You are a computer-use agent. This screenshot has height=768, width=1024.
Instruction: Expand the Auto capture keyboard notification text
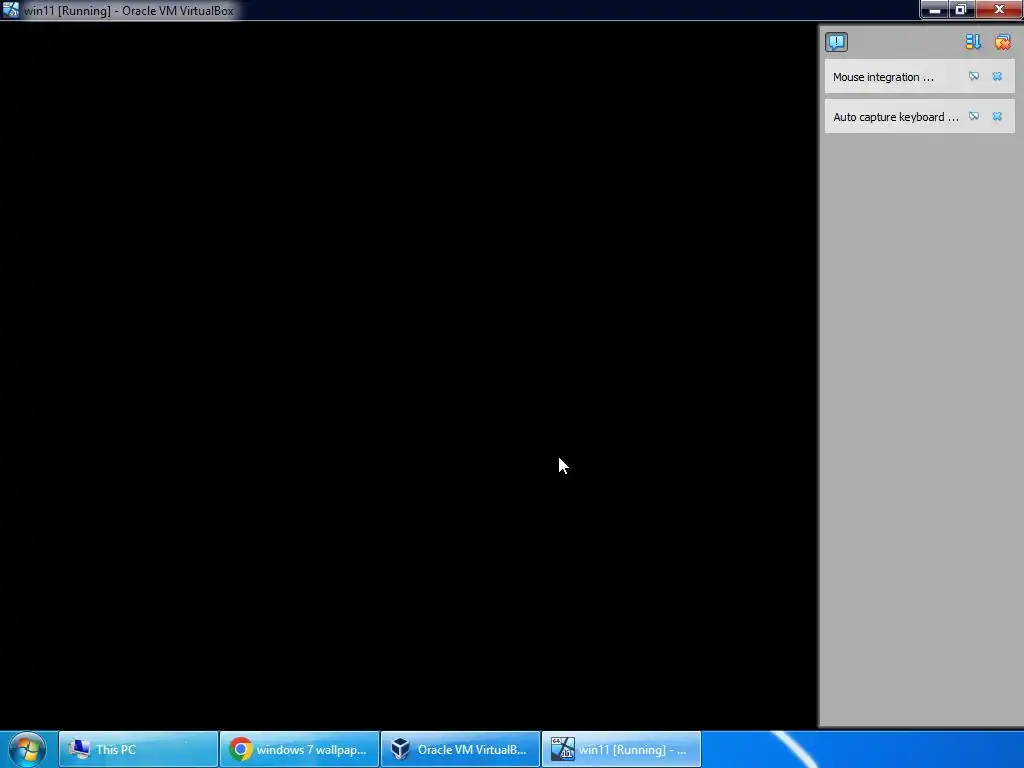pos(895,117)
